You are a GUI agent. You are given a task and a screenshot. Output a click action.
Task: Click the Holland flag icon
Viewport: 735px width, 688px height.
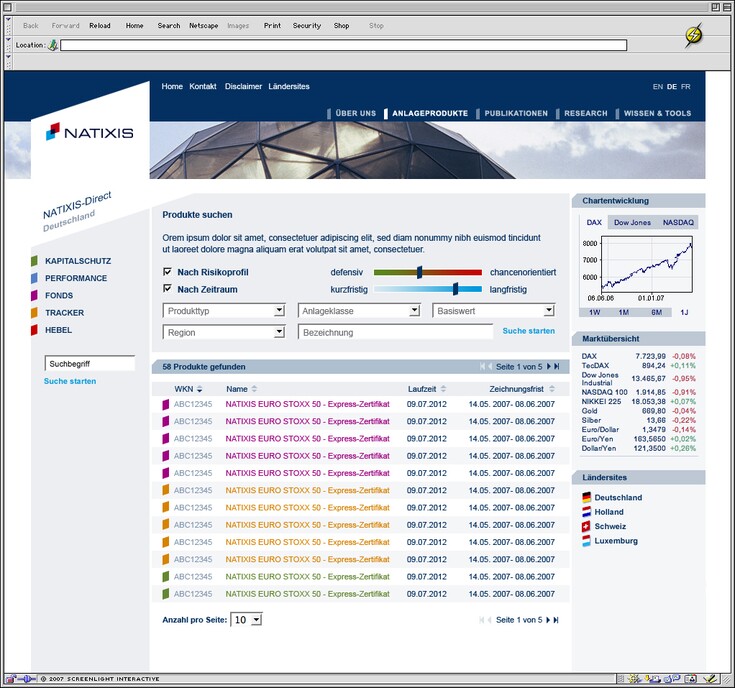(586, 512)
